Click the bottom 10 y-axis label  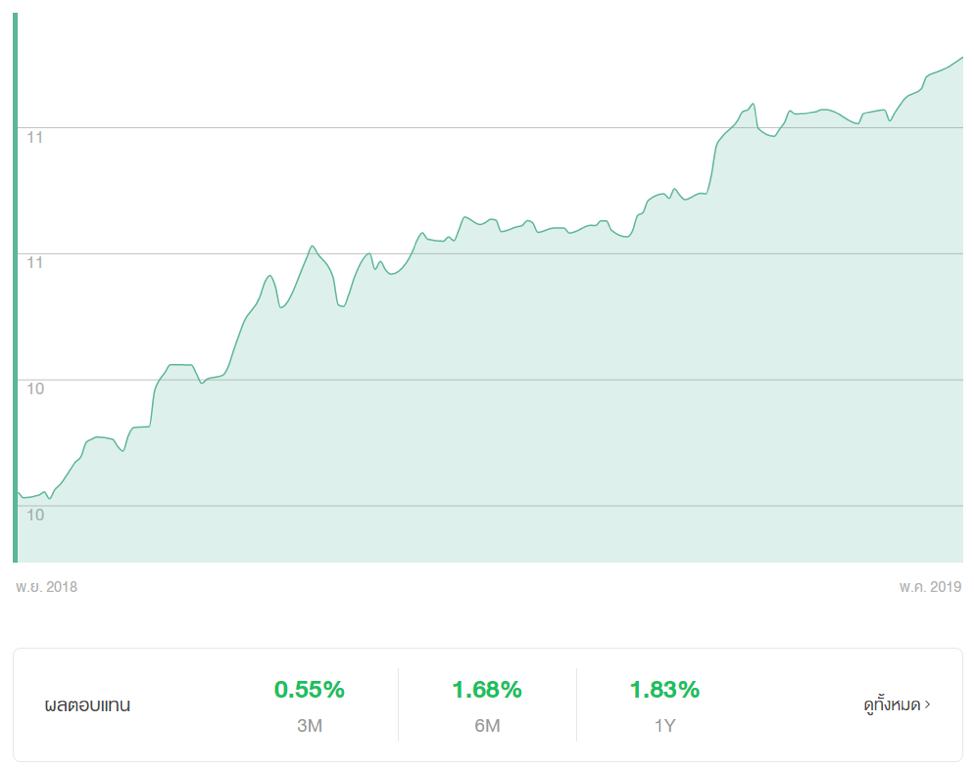tap(35, 514)
